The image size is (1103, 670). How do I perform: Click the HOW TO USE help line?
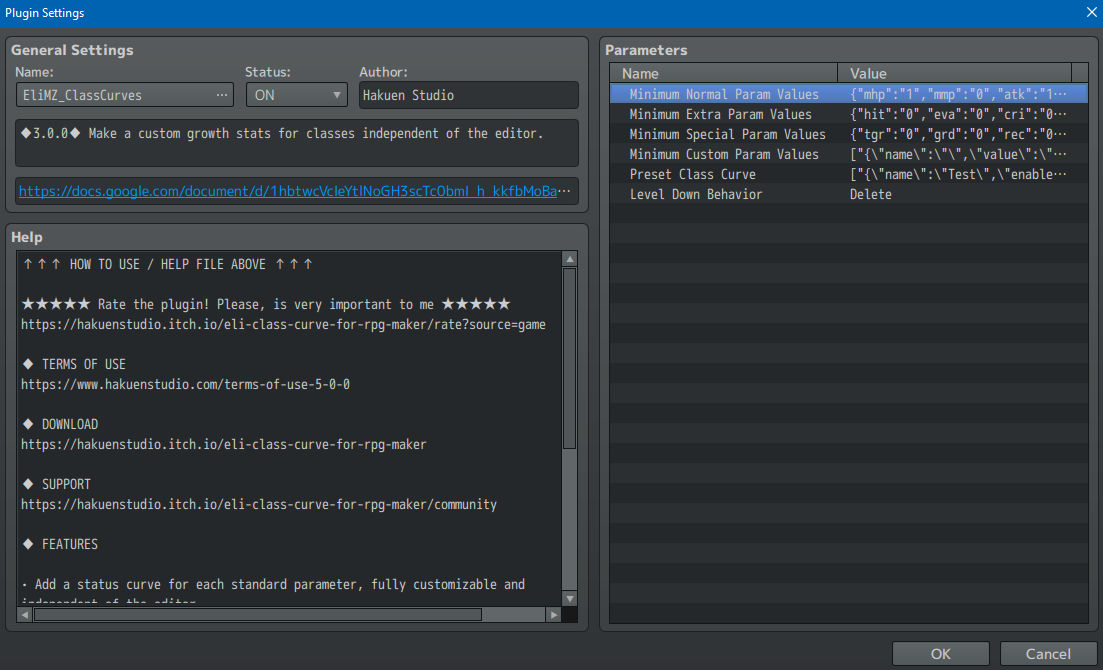click(x=167, y=265)
